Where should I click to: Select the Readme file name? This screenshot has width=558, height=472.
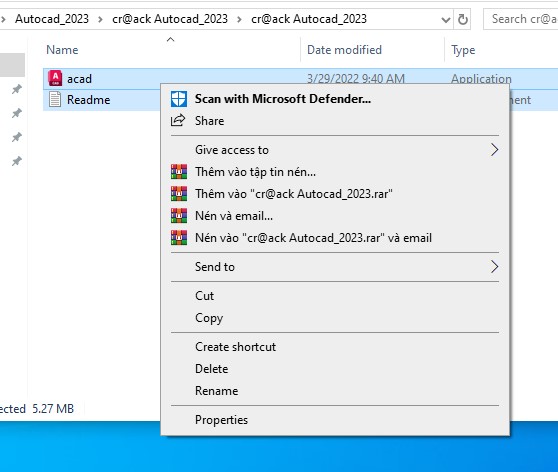88,100
